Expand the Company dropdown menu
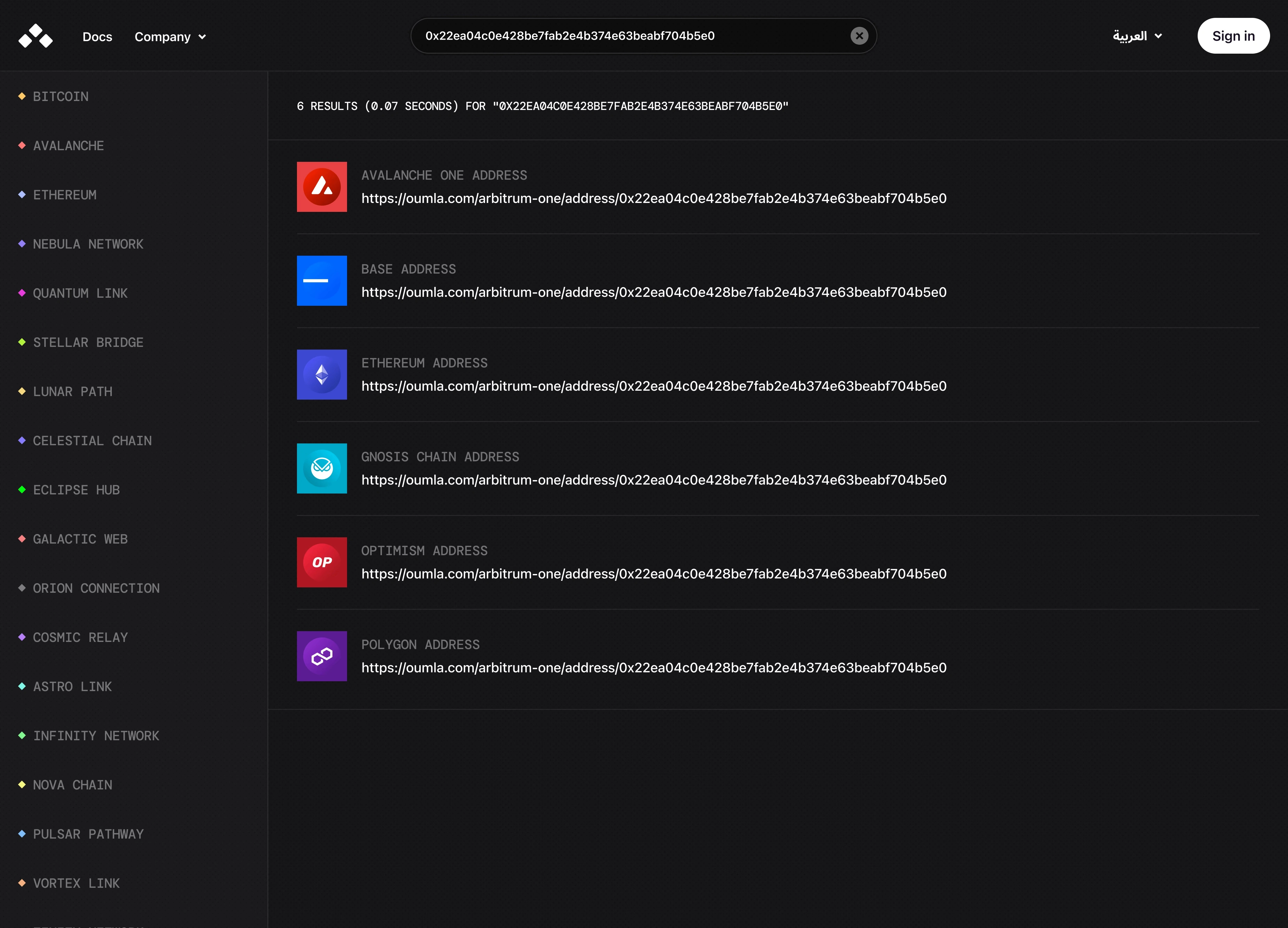This screenshot has width=1288, height=928. pyautogui.click(x=170, y=37)
